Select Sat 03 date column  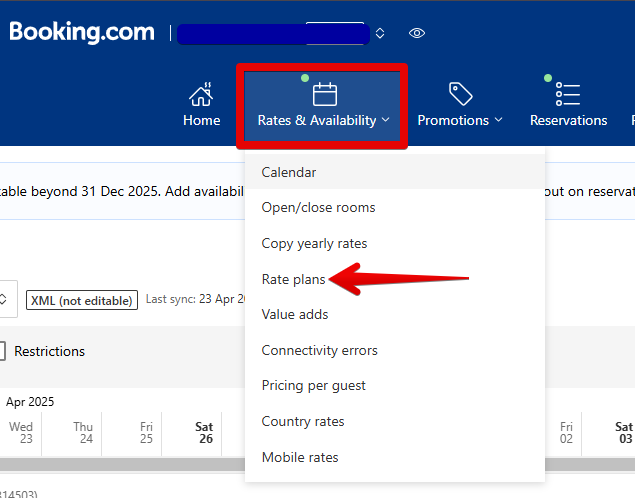[609, 433]
